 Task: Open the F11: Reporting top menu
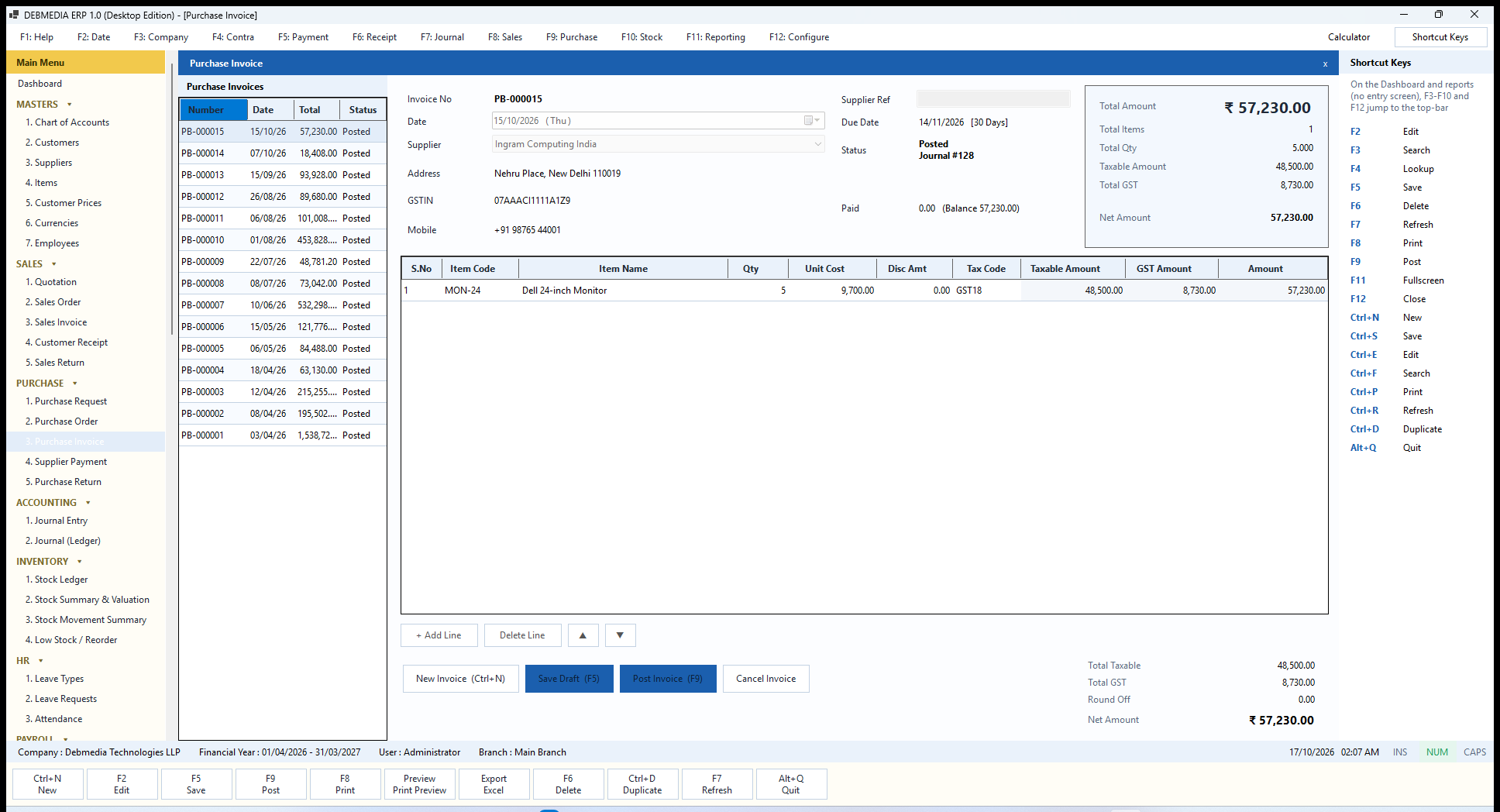pyautogui.click(x=716, y=37)
